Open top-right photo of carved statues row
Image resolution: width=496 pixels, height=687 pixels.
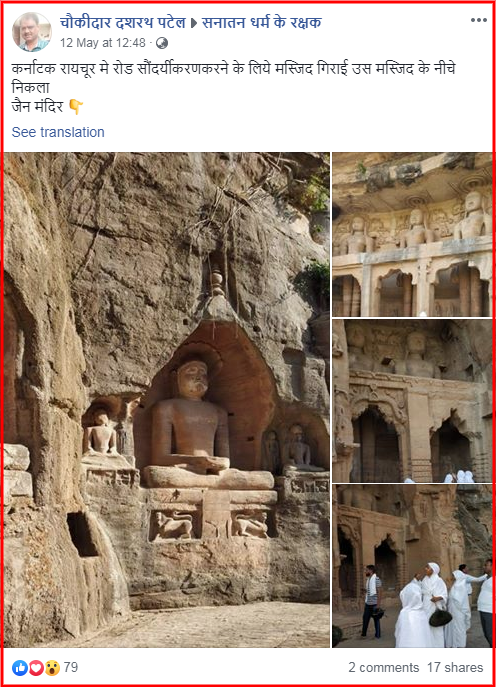412,234
